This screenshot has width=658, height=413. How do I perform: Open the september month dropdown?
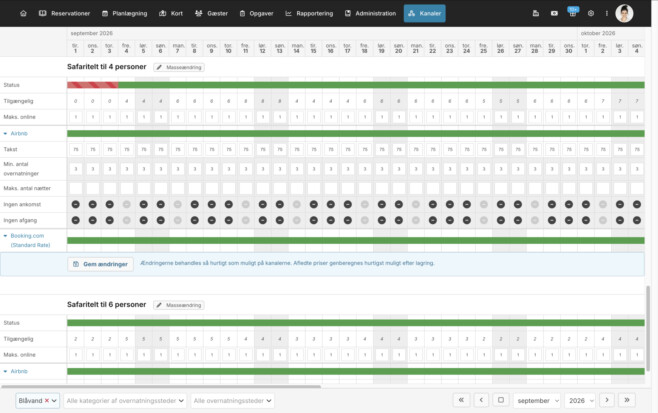537,400
